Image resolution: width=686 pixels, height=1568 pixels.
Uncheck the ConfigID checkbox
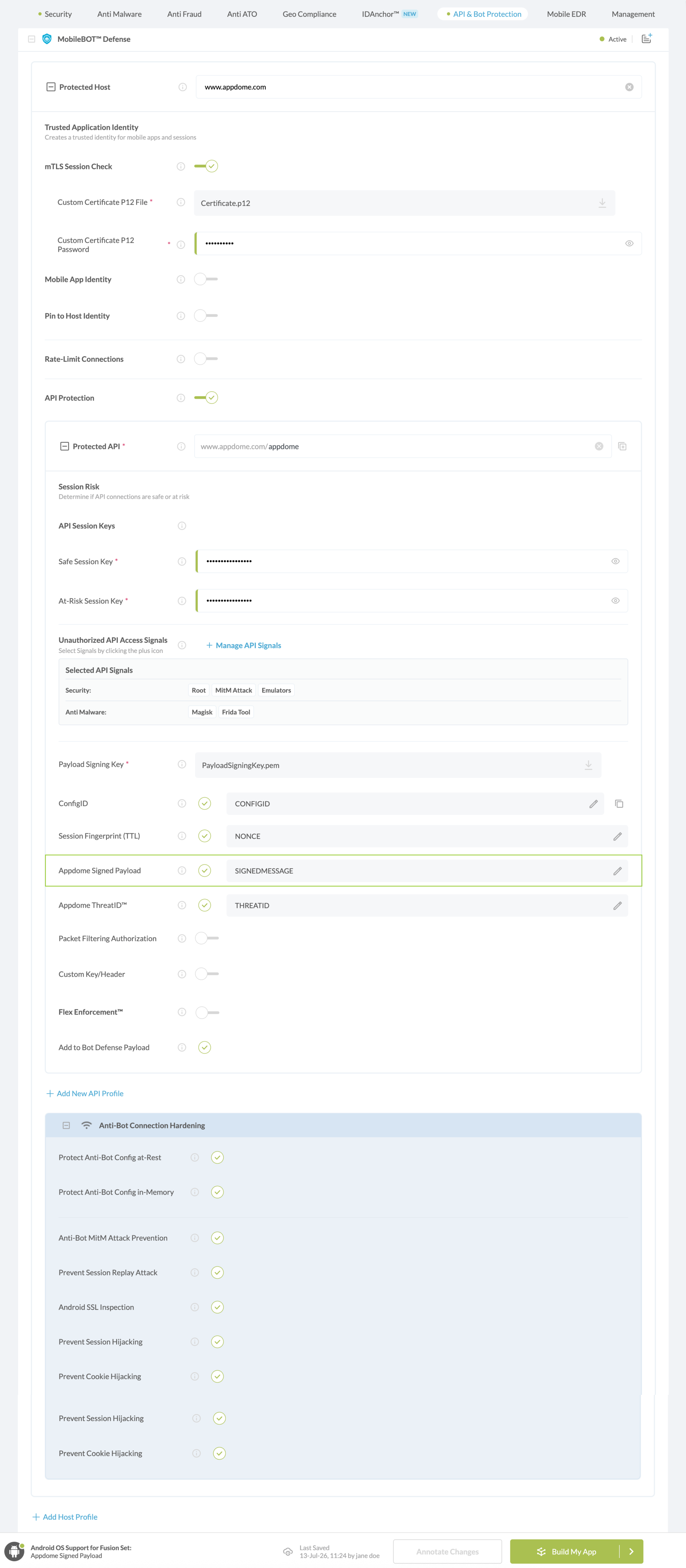tap(205, 804)
